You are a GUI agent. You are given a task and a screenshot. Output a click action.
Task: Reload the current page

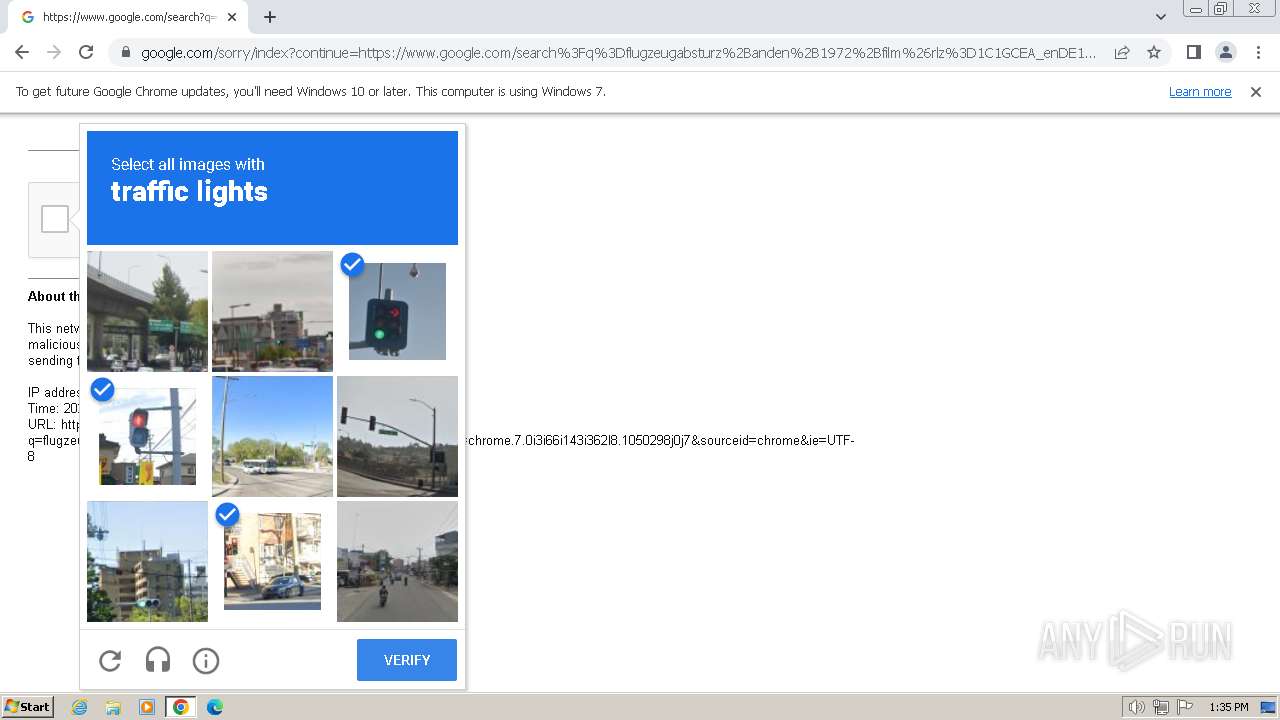click(86, 52)
